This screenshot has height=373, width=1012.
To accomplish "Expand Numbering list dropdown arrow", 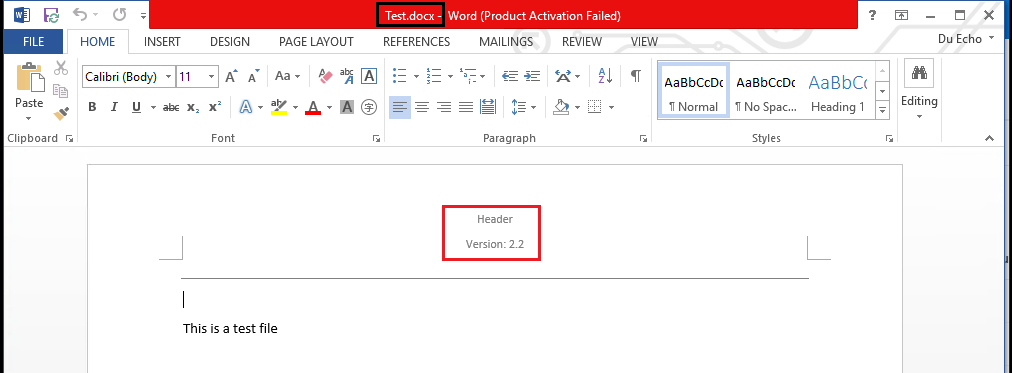I will (450, 77).
